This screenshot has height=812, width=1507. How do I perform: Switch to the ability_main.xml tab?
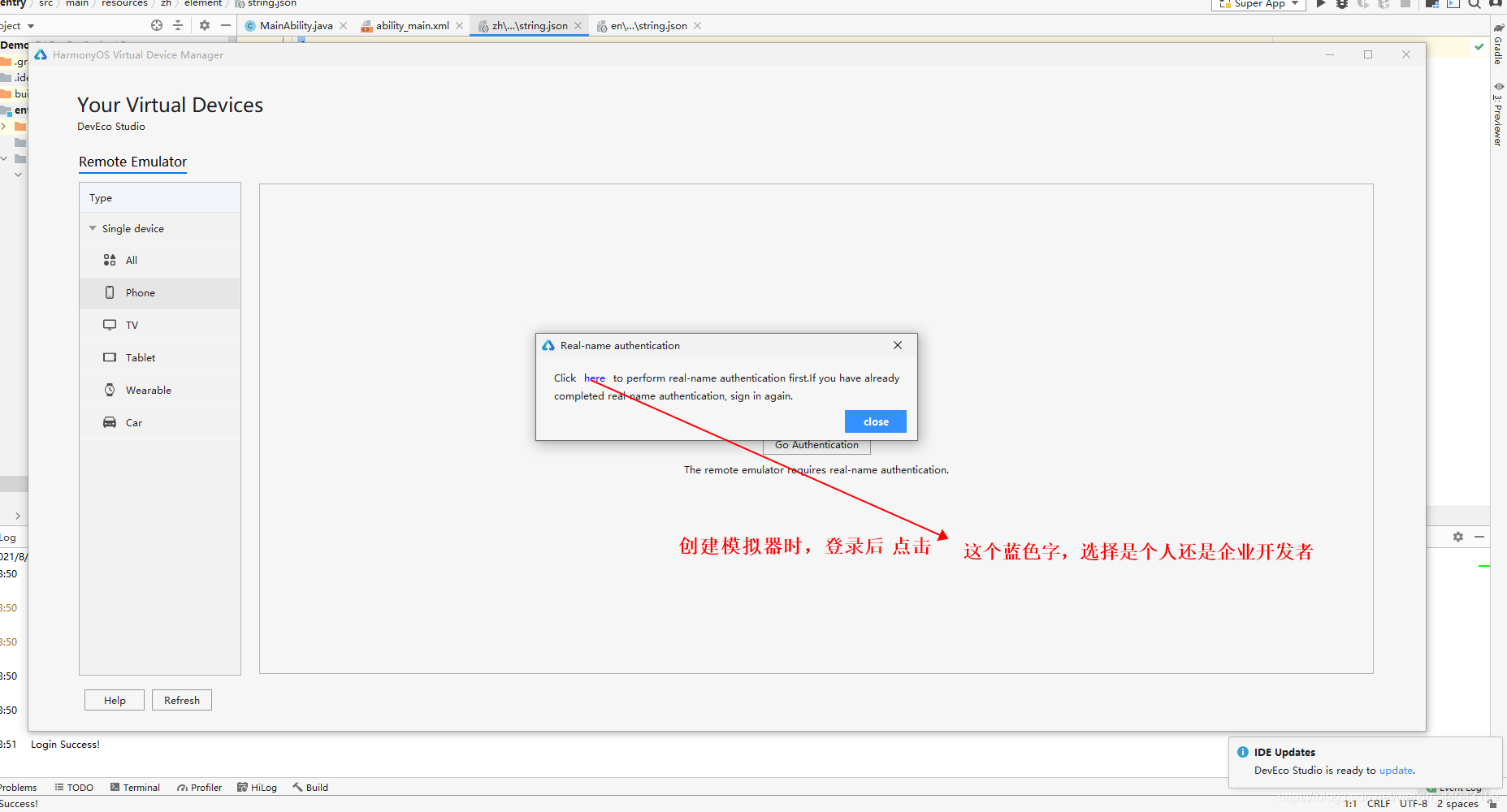tap(412, 26)
